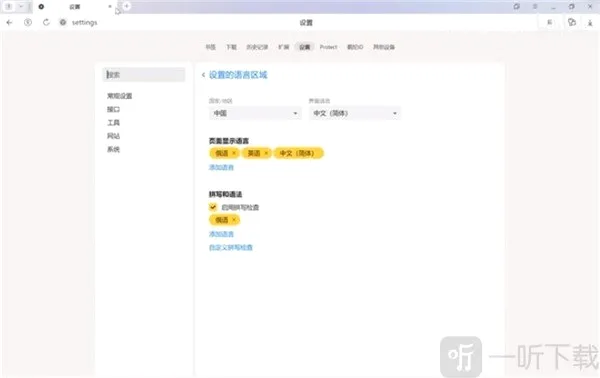
Task: Go back using the browser back arrow
Action: pos(10,23)
